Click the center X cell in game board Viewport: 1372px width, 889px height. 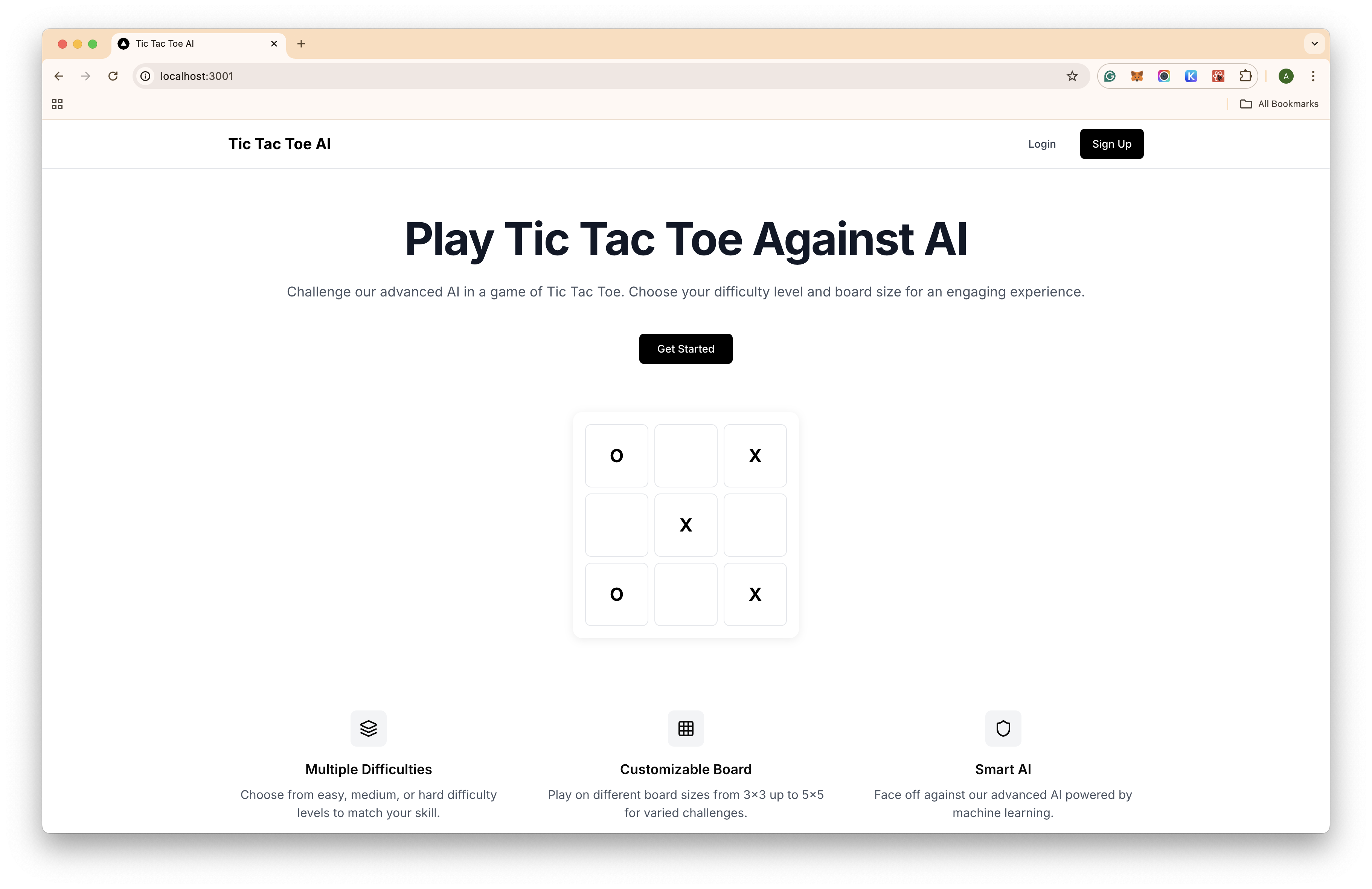(x=686, y=524)
